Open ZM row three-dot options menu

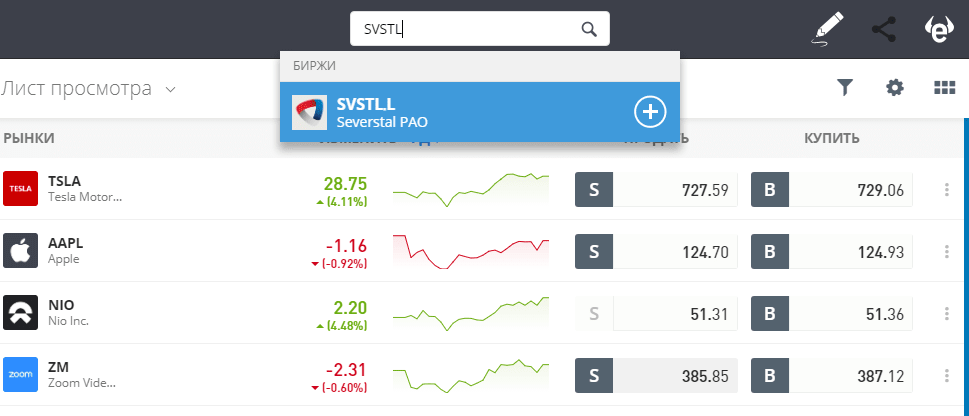[946, 376]
